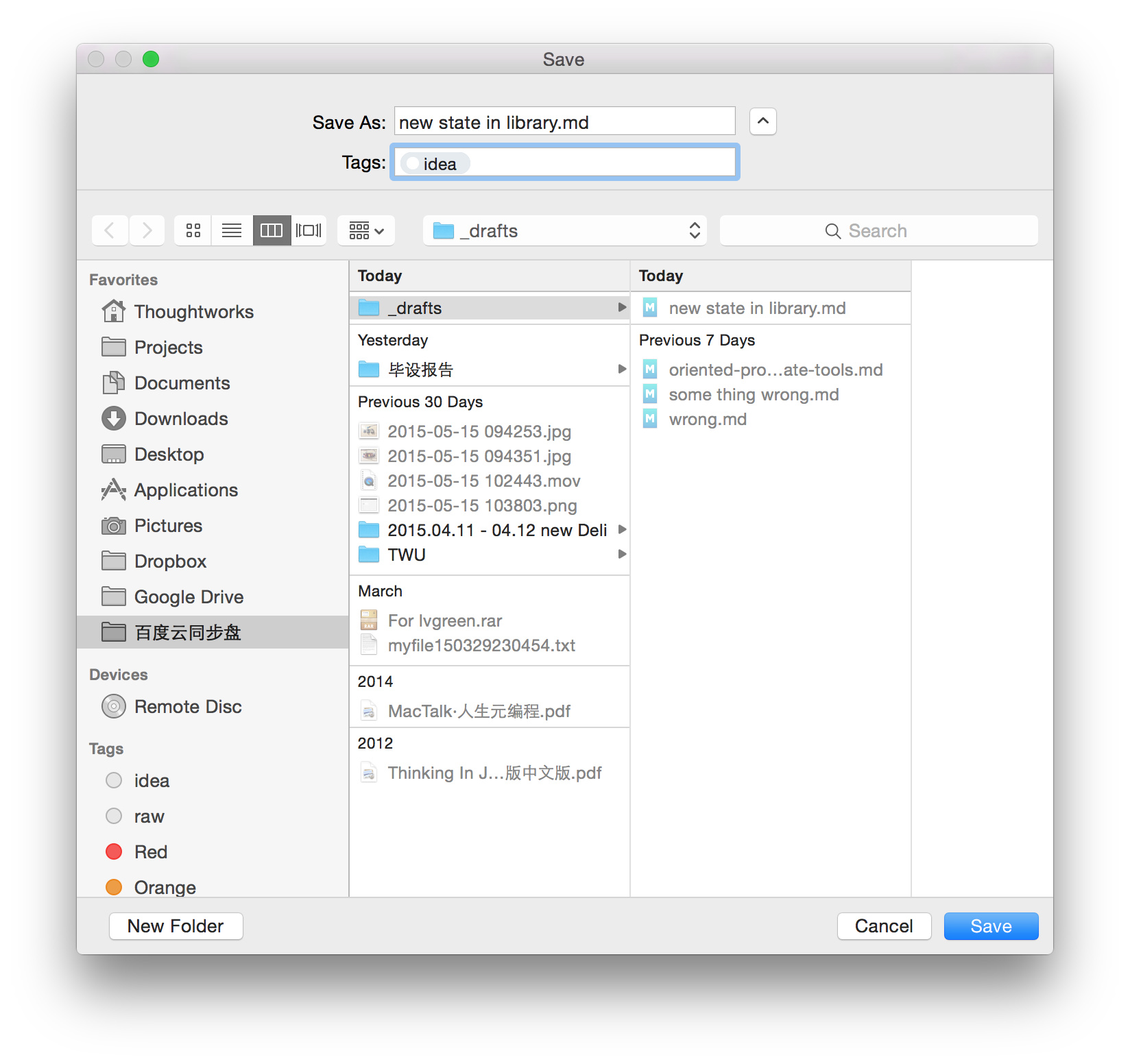1130x1064 pixels.
Task: Switch to list view mode
Action: pyautogui.click(x=232, y=230)
